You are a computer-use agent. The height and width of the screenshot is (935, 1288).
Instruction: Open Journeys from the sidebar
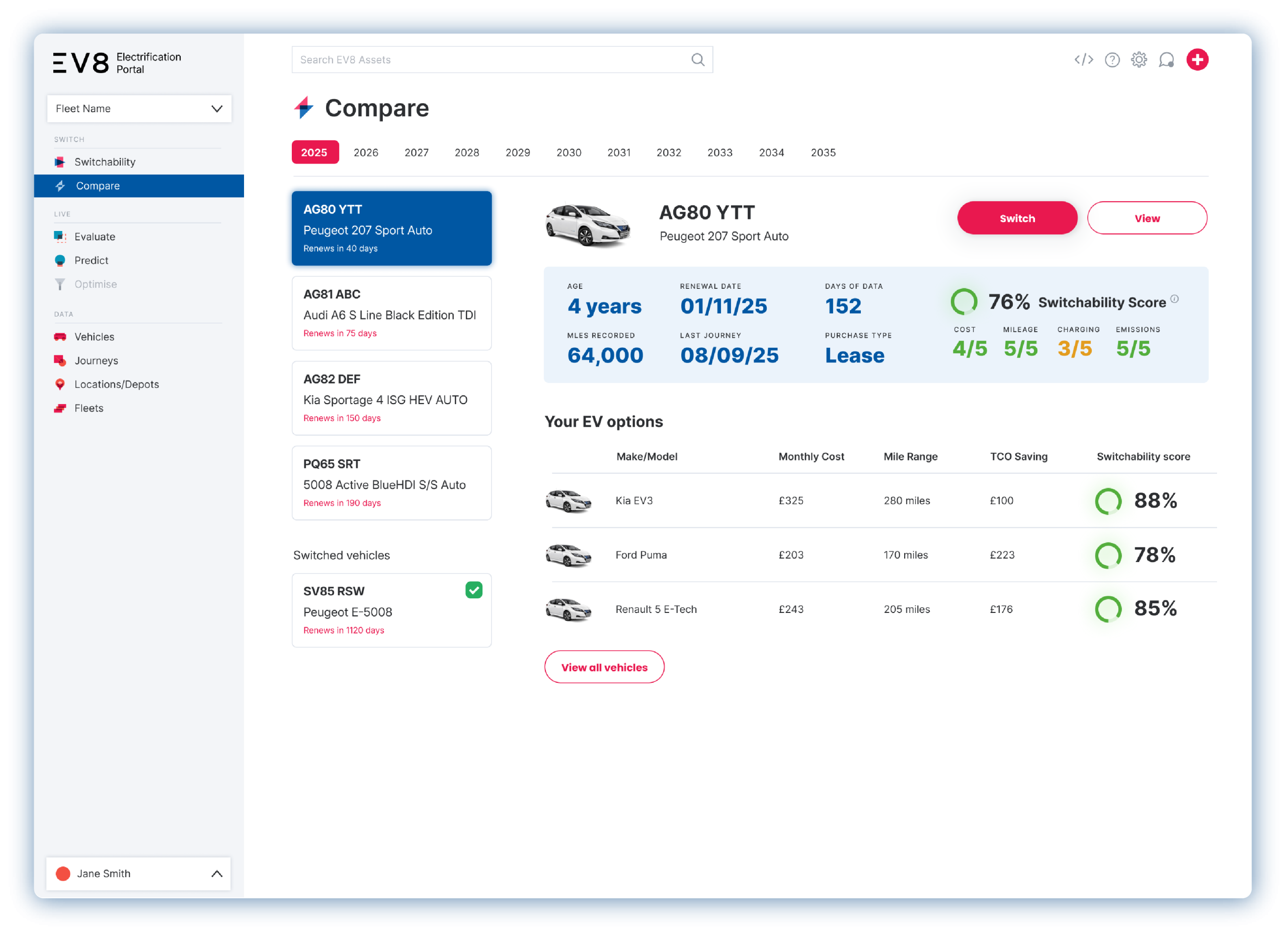tap(96, 361)
